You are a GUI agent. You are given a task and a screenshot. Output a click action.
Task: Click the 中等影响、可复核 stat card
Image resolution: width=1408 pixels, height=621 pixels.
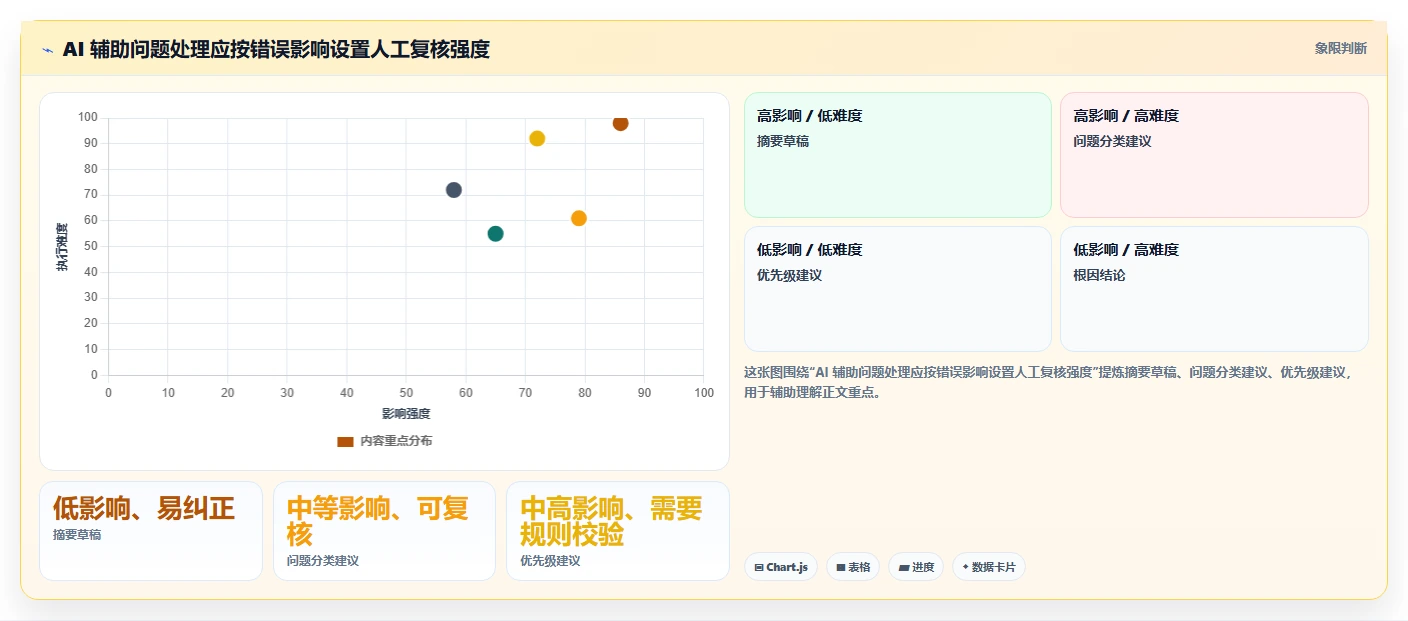(x=384, y=531)
